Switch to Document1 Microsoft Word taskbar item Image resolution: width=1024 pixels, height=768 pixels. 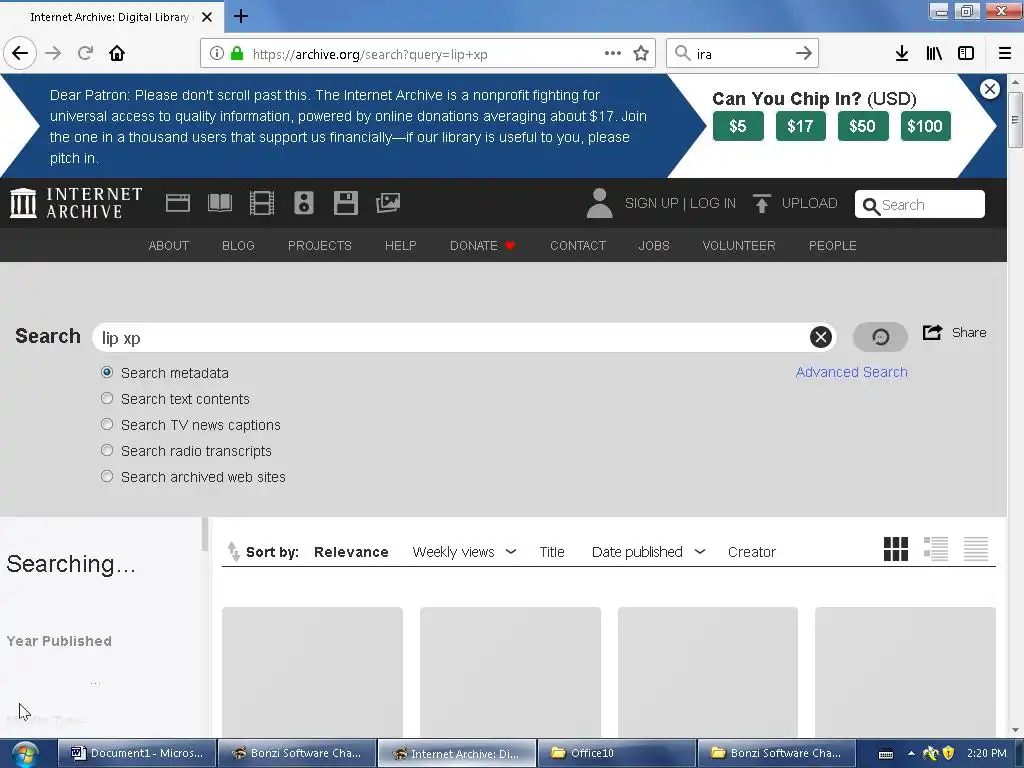point(136,753)
